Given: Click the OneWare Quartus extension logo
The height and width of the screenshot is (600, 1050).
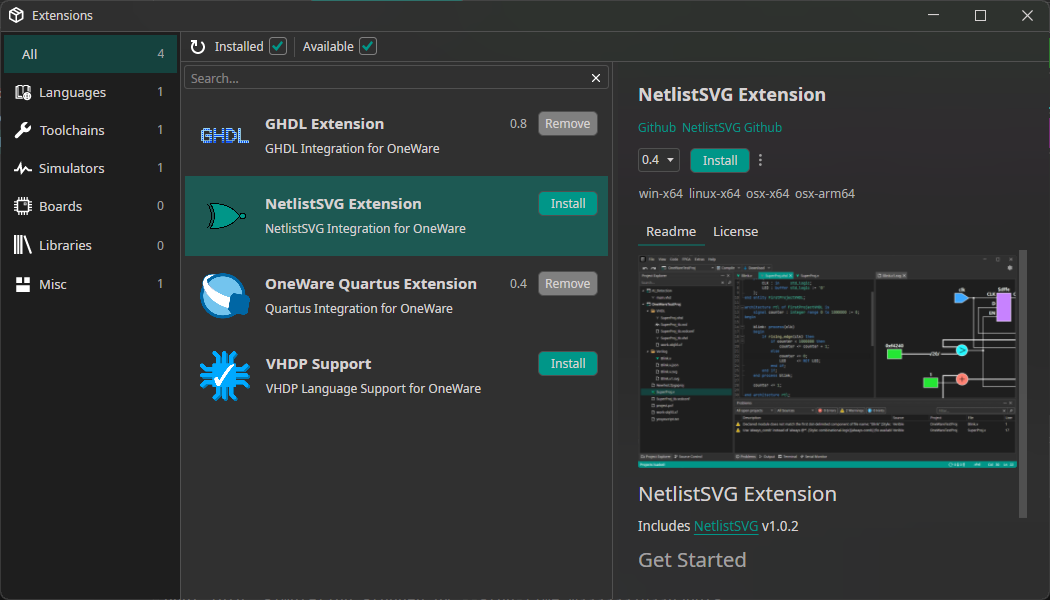Looking at the screenshot, I should [224, 296].
